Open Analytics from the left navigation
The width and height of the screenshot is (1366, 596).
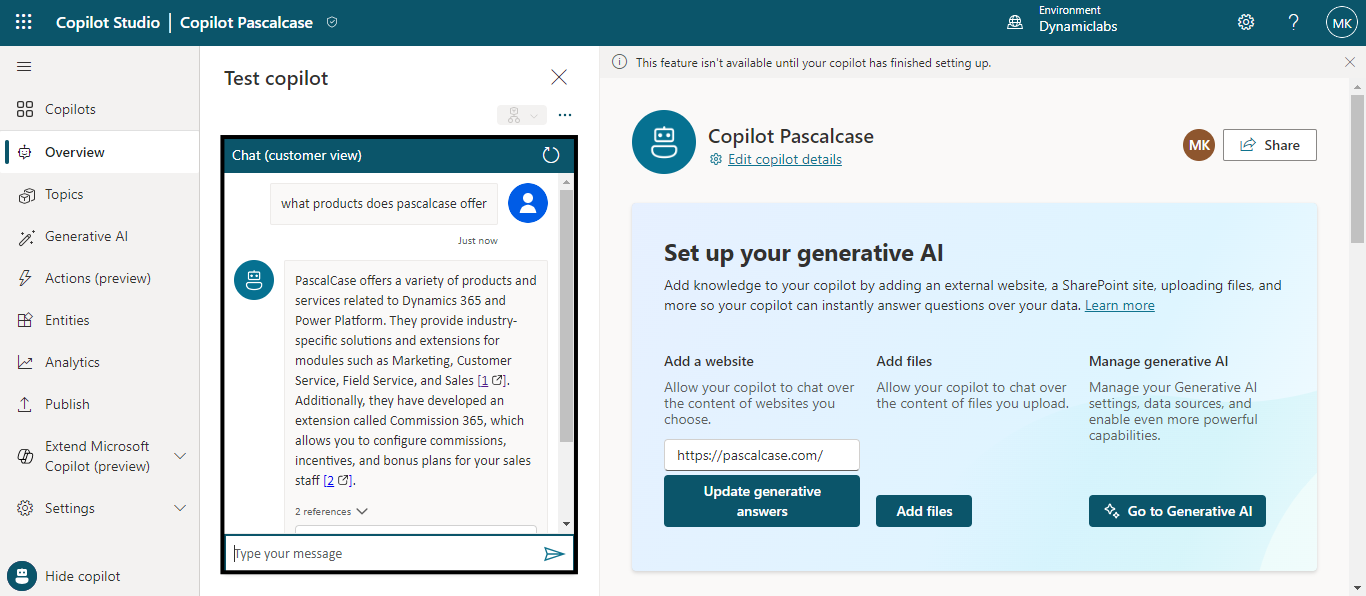[x=72, y=363]
